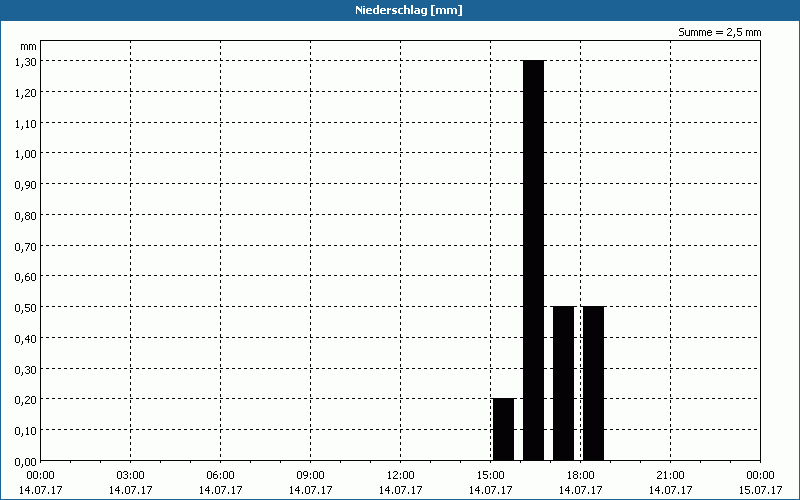The width and height of the screenshot is (800, 500).
Task: Click the 0,20 mm bar after 15:00
Action: [504, 430]
